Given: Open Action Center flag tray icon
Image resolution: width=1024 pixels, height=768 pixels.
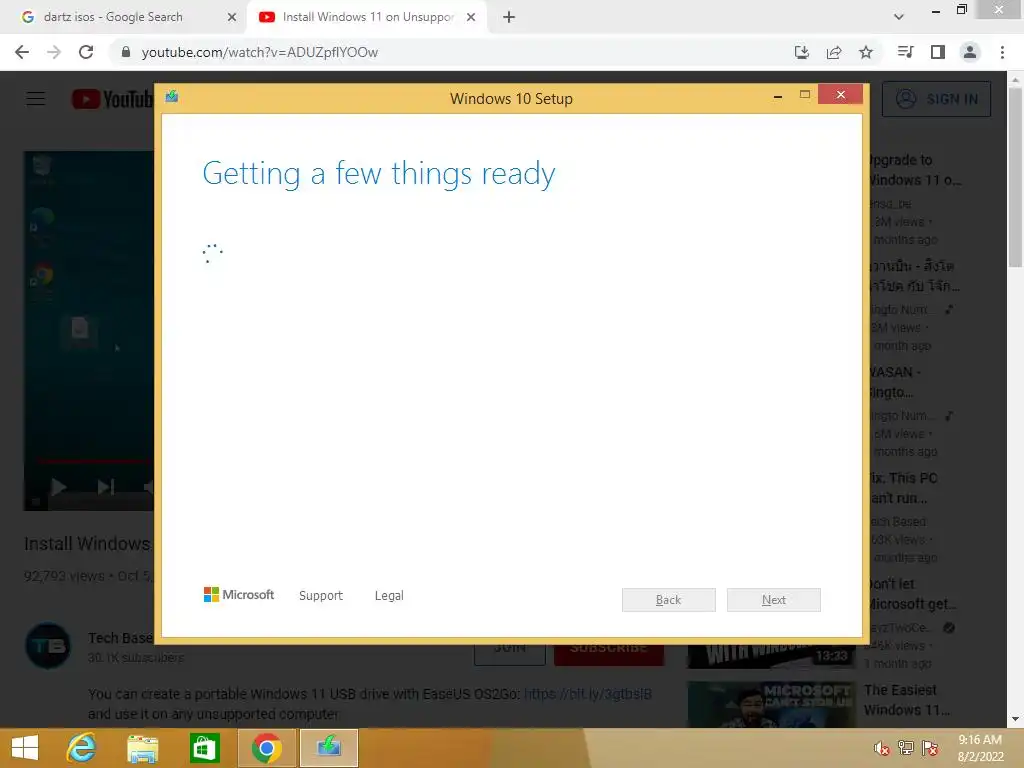Looking at the screenshot, I should [x=930, y=748].
